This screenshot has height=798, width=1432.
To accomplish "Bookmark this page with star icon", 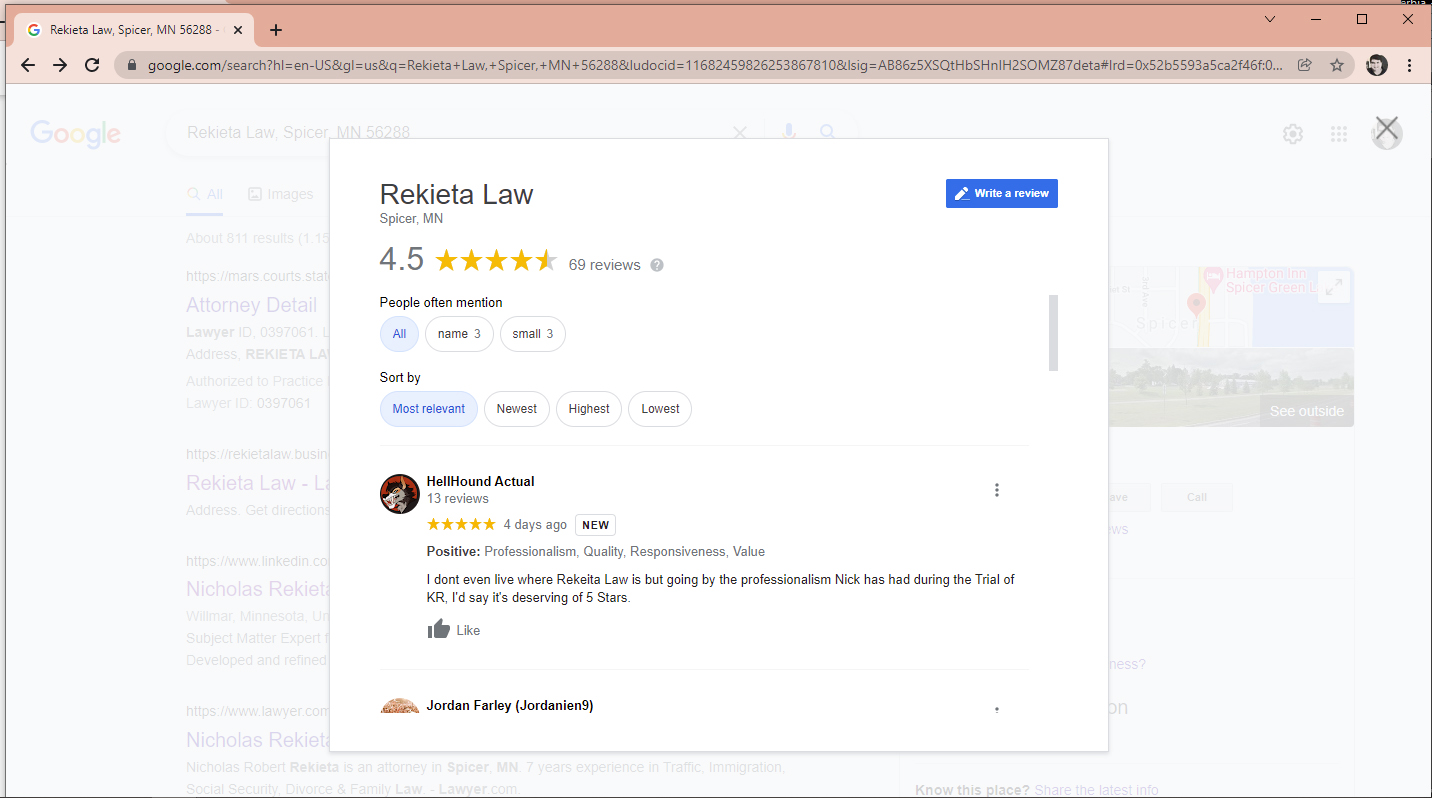I will (1336, 65).
